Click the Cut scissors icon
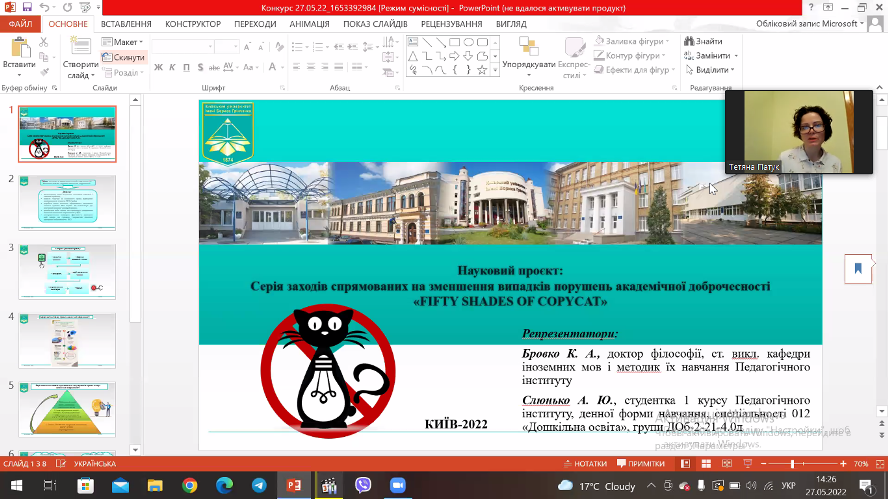Screen dimensions: 888x499 (44, 42)
